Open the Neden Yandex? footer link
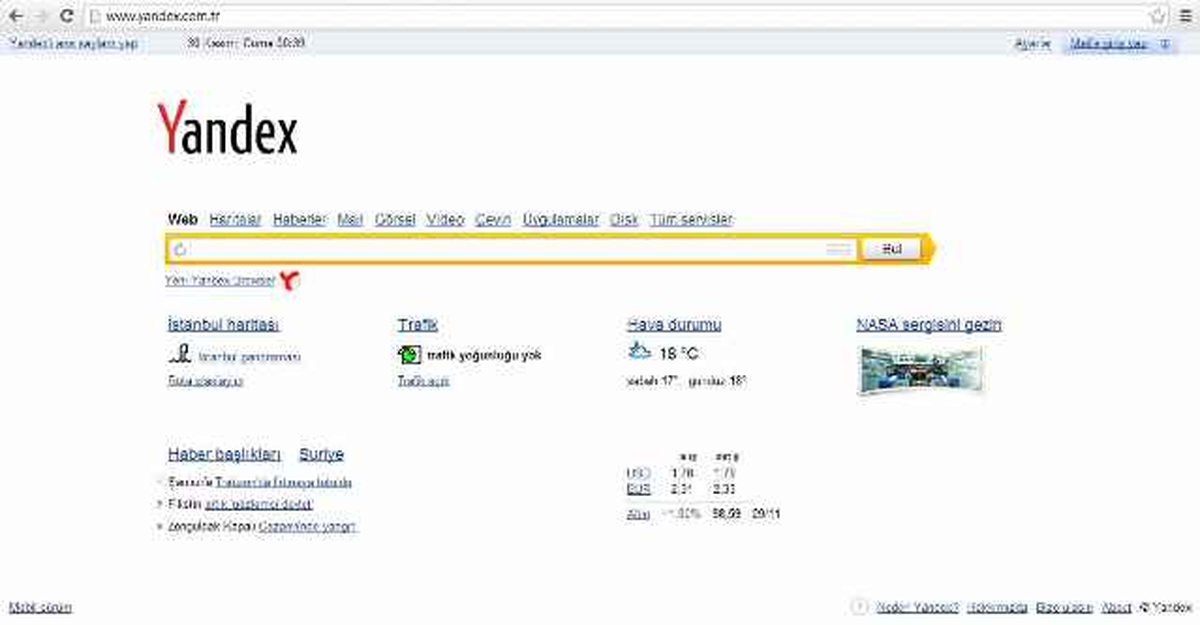 point(917,607)
